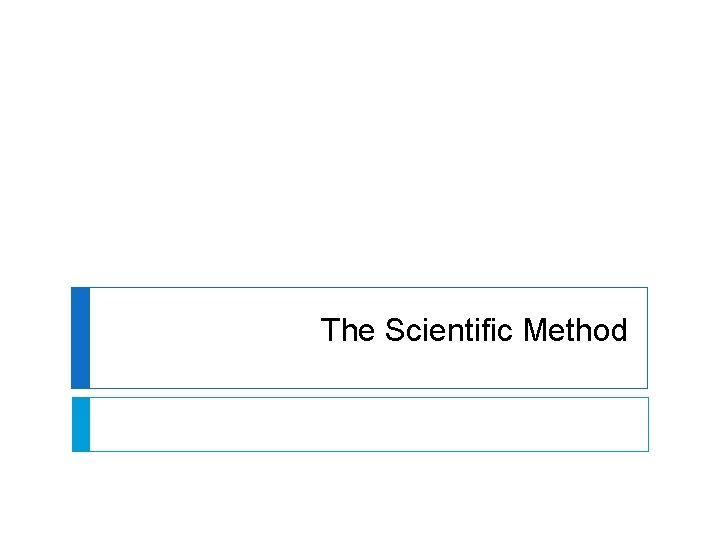Select the dark blue accent bar

[x=80, y=338]
